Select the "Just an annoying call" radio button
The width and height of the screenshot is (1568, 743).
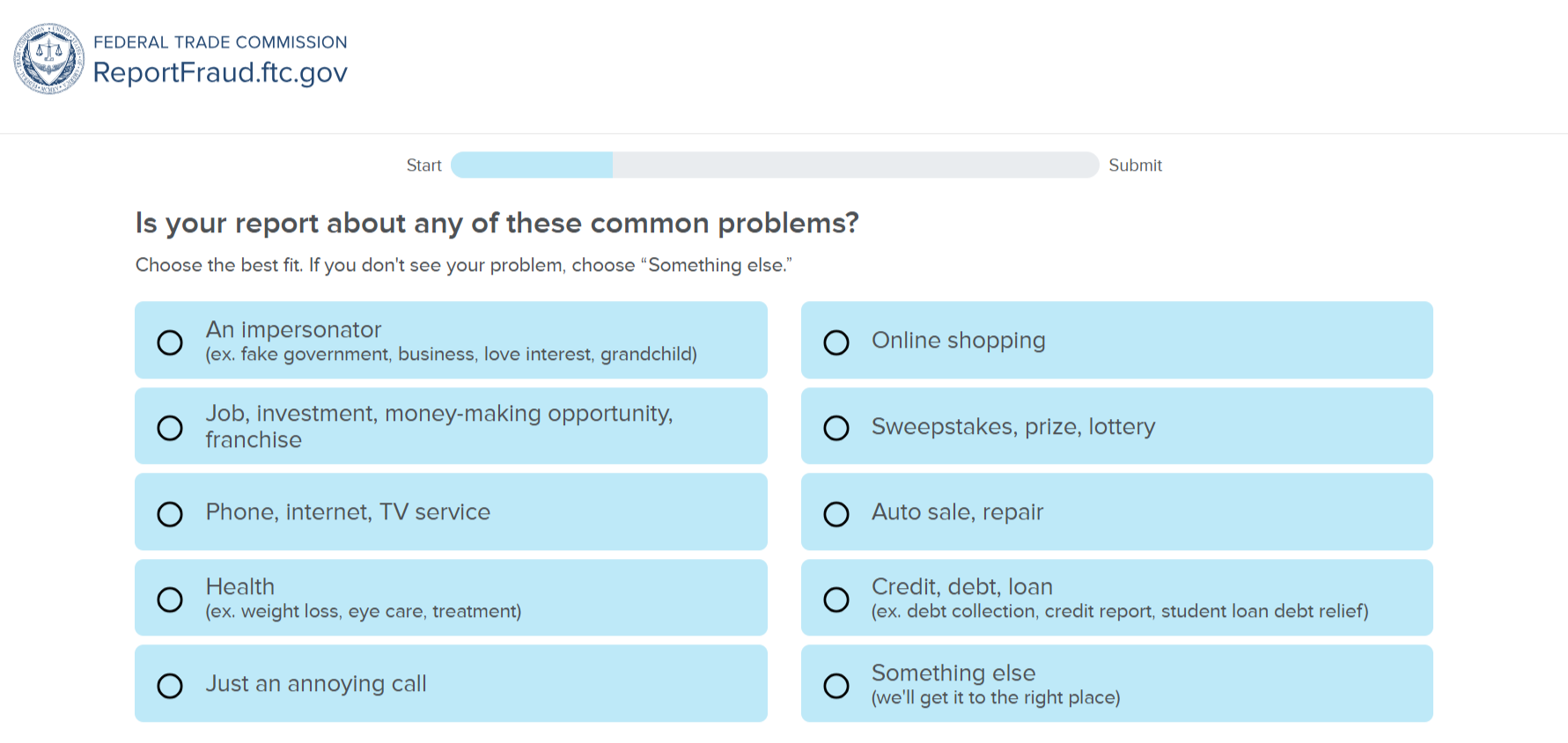pos(170,685)
